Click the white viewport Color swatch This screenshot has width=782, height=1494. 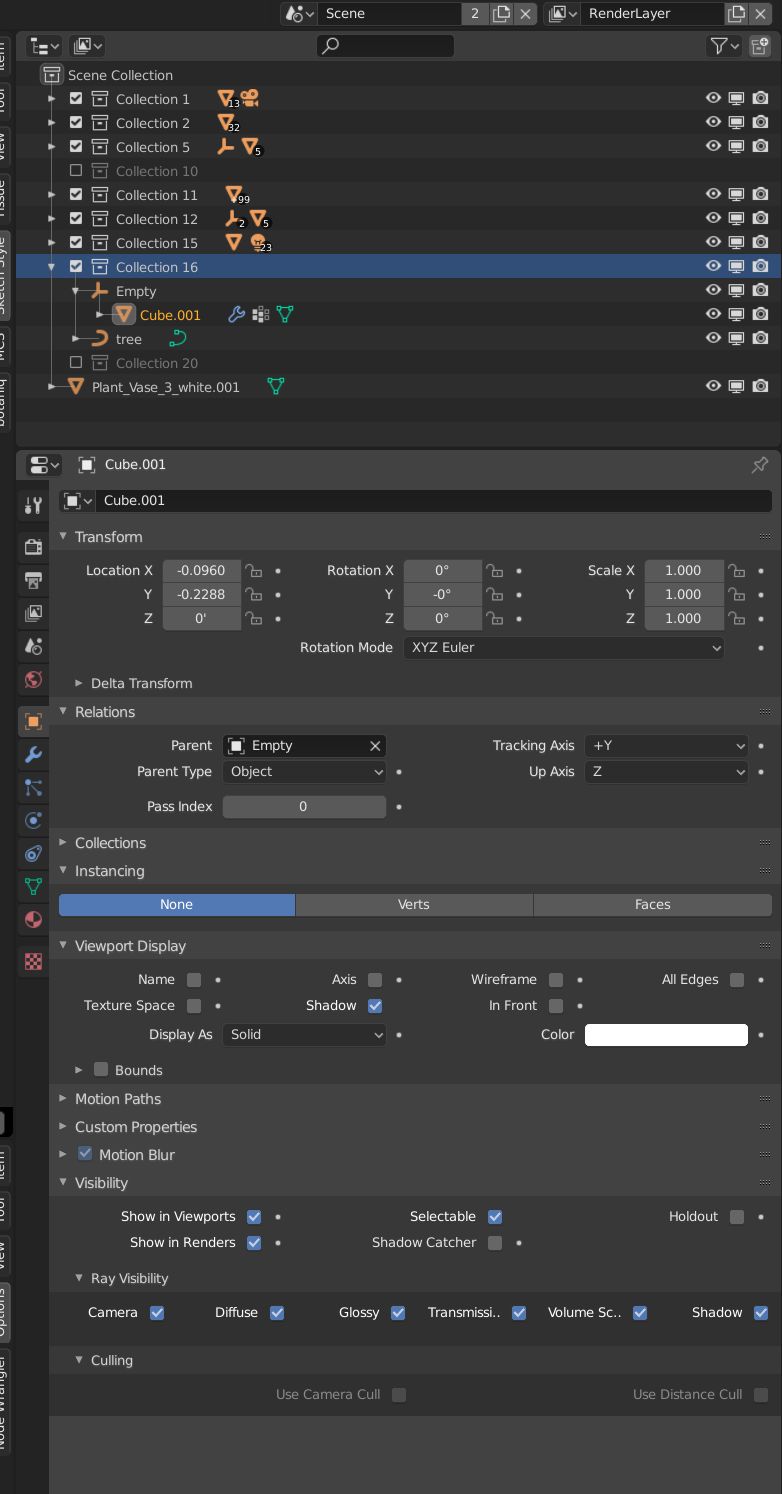pyautogui.click(x=666, y=1034)
